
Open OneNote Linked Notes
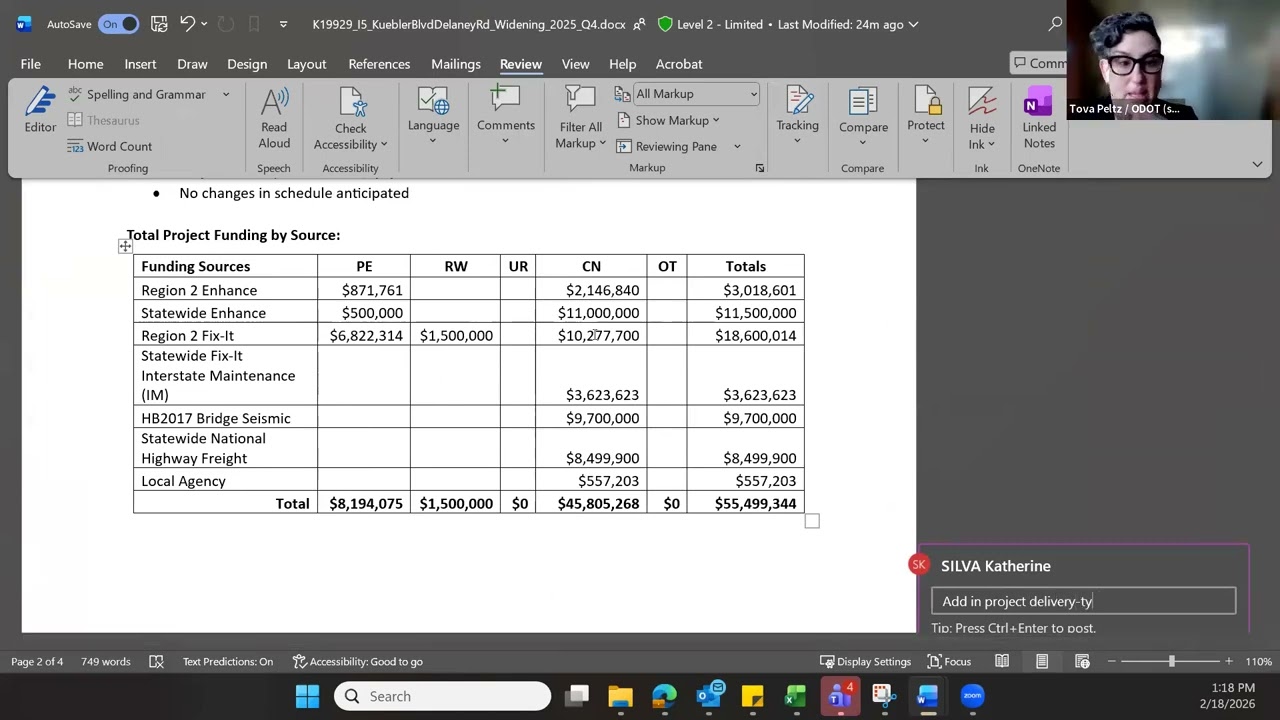click(1039, 118)
